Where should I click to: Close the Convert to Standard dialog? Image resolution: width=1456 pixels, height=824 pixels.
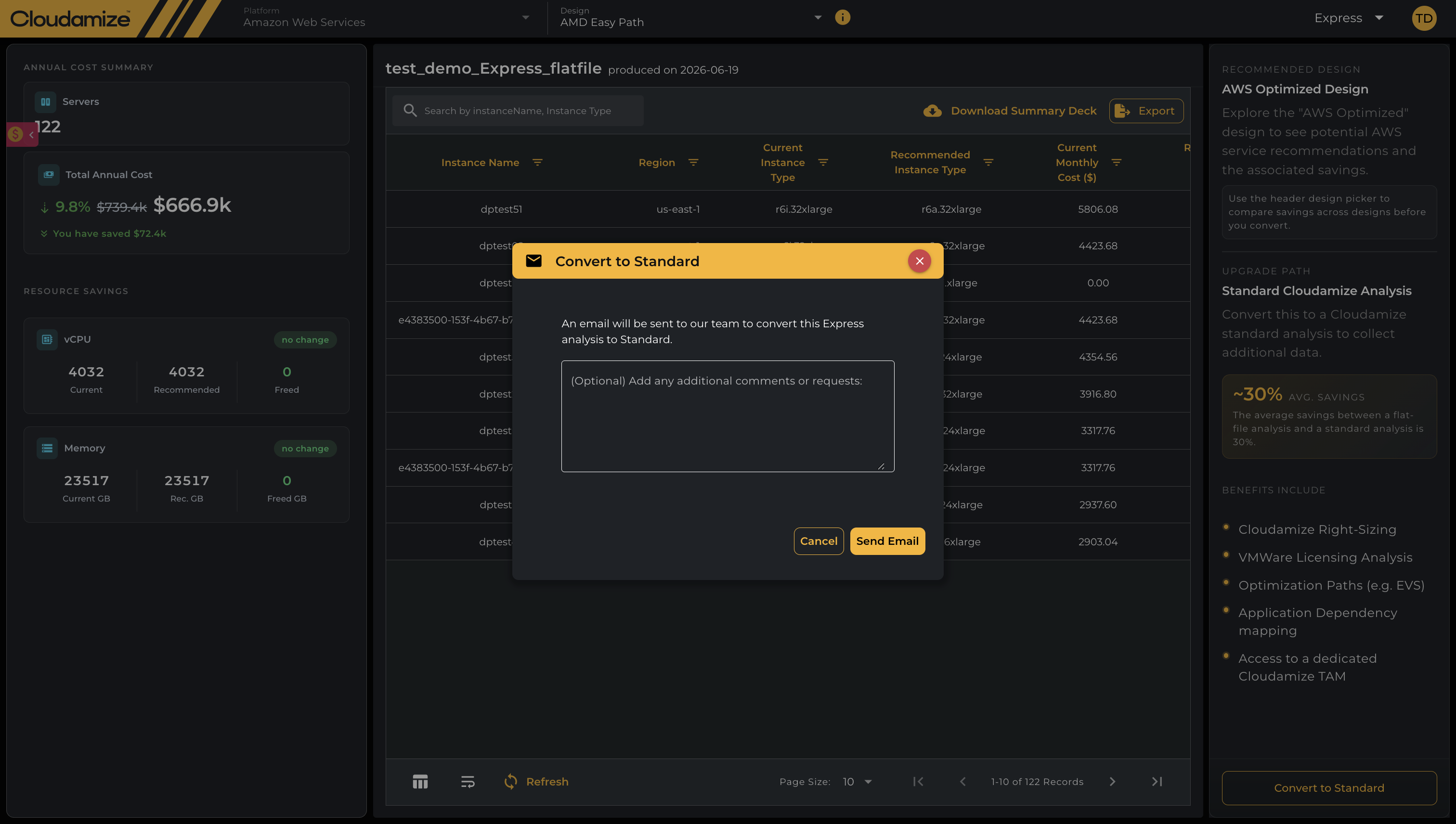[919, 261]
